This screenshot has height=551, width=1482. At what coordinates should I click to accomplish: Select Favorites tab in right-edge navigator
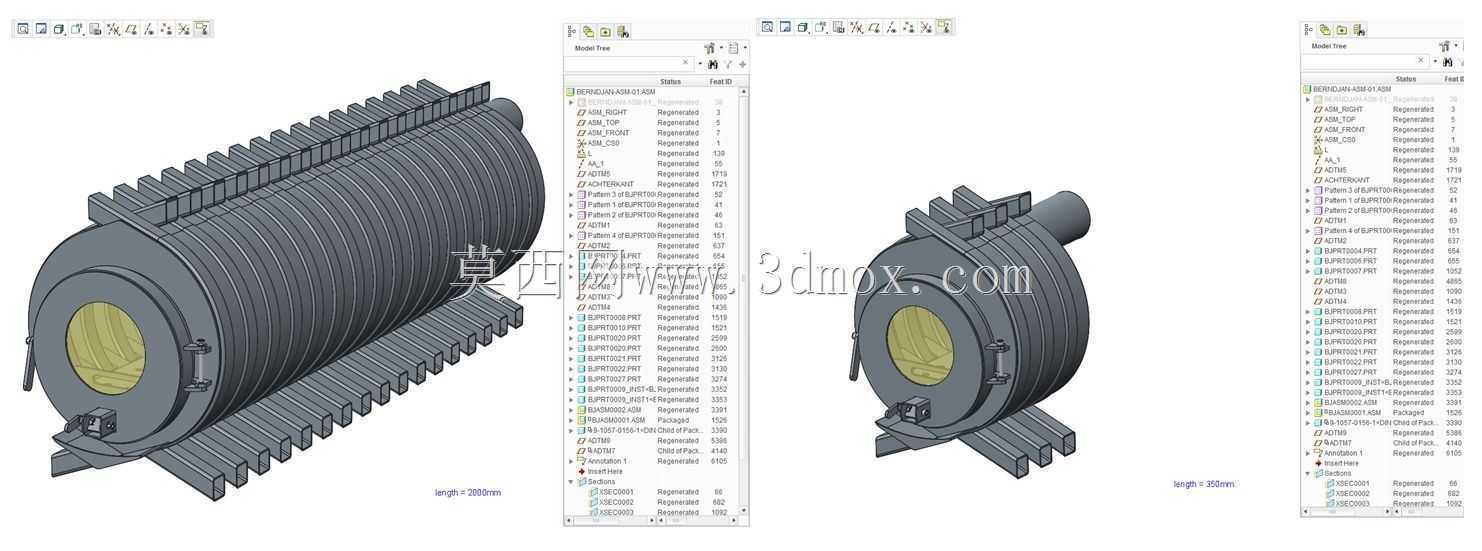pos(1359,30)
